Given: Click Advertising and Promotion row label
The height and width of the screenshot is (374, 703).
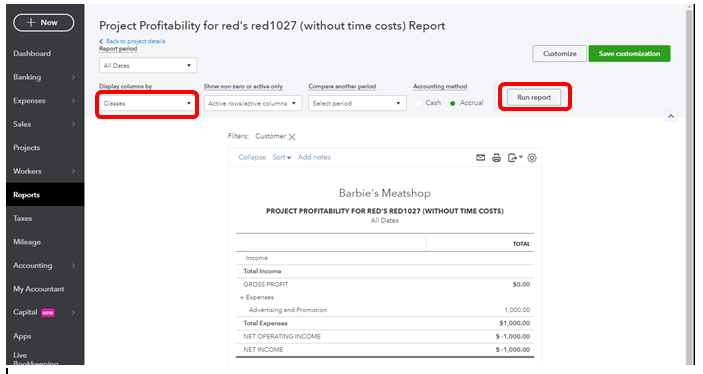Looking at the screenshot, I should point(288,310).
